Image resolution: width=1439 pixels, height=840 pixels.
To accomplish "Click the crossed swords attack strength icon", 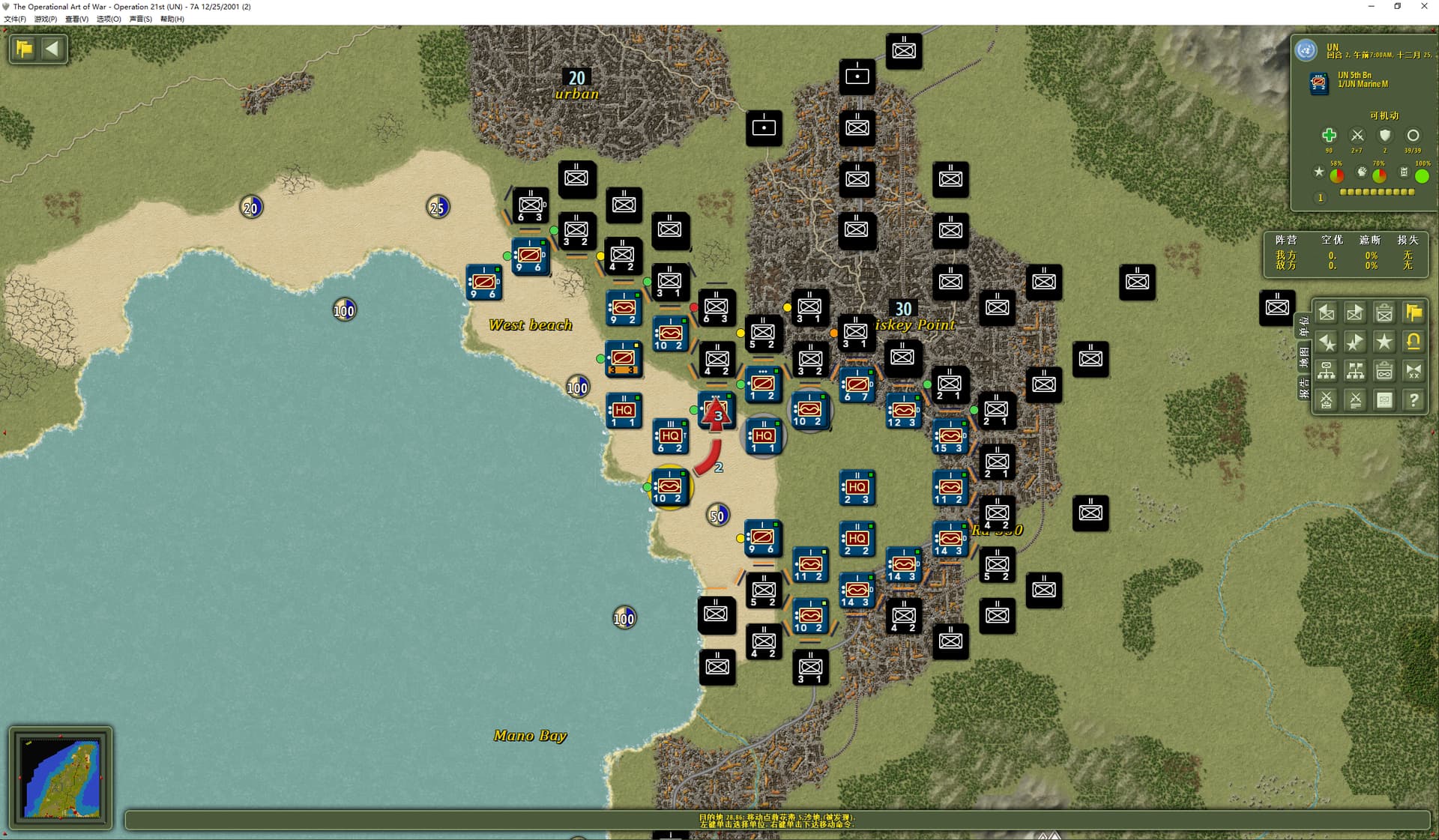I will point(1357,136).
